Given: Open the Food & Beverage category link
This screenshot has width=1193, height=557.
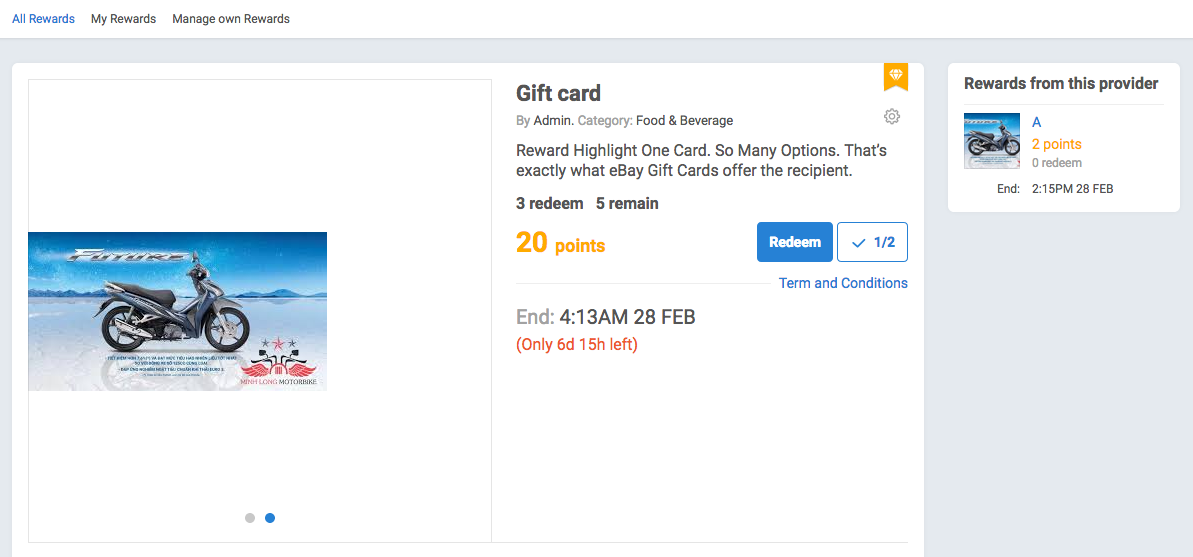Looking at the screenshot, I should click(x=684, y=121).
